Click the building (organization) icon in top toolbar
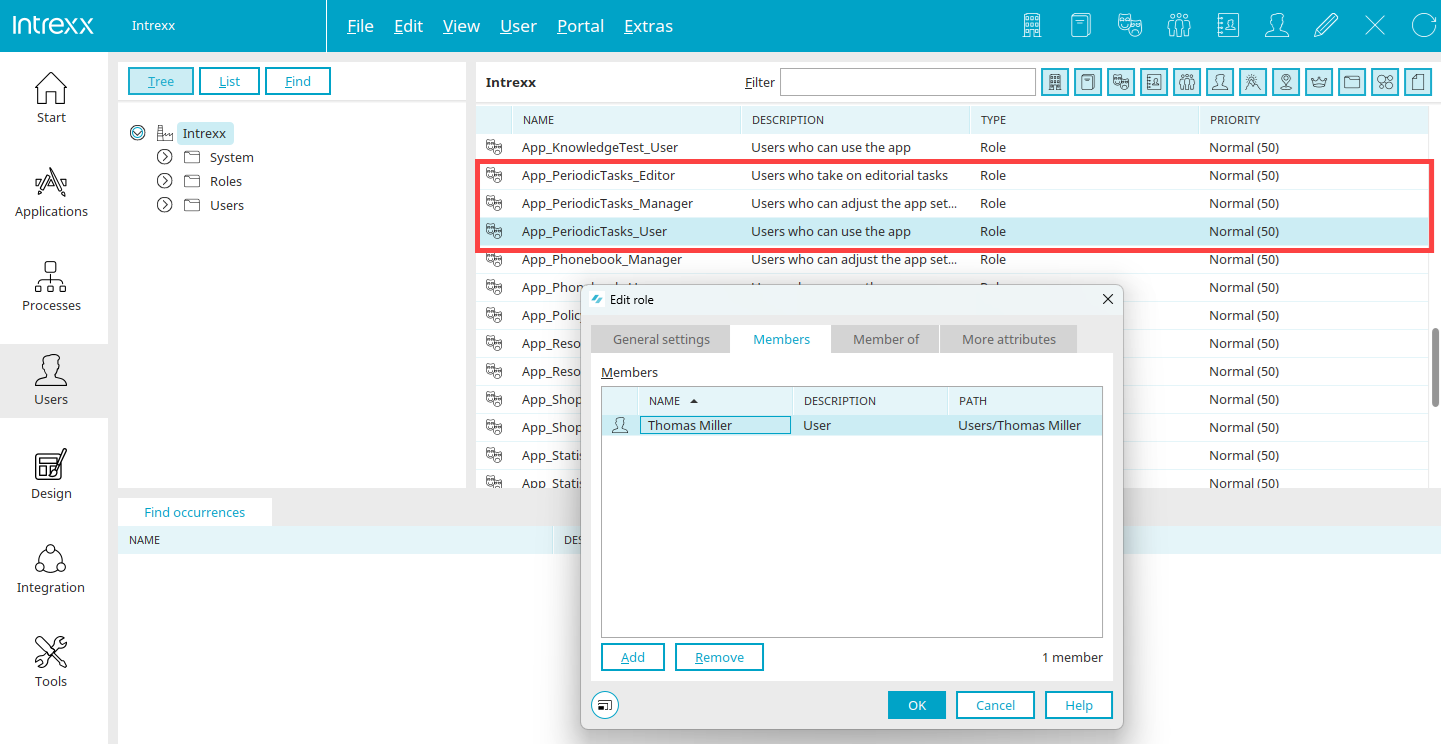This screenshot has height=744, width=1441. click(1032, 25)
